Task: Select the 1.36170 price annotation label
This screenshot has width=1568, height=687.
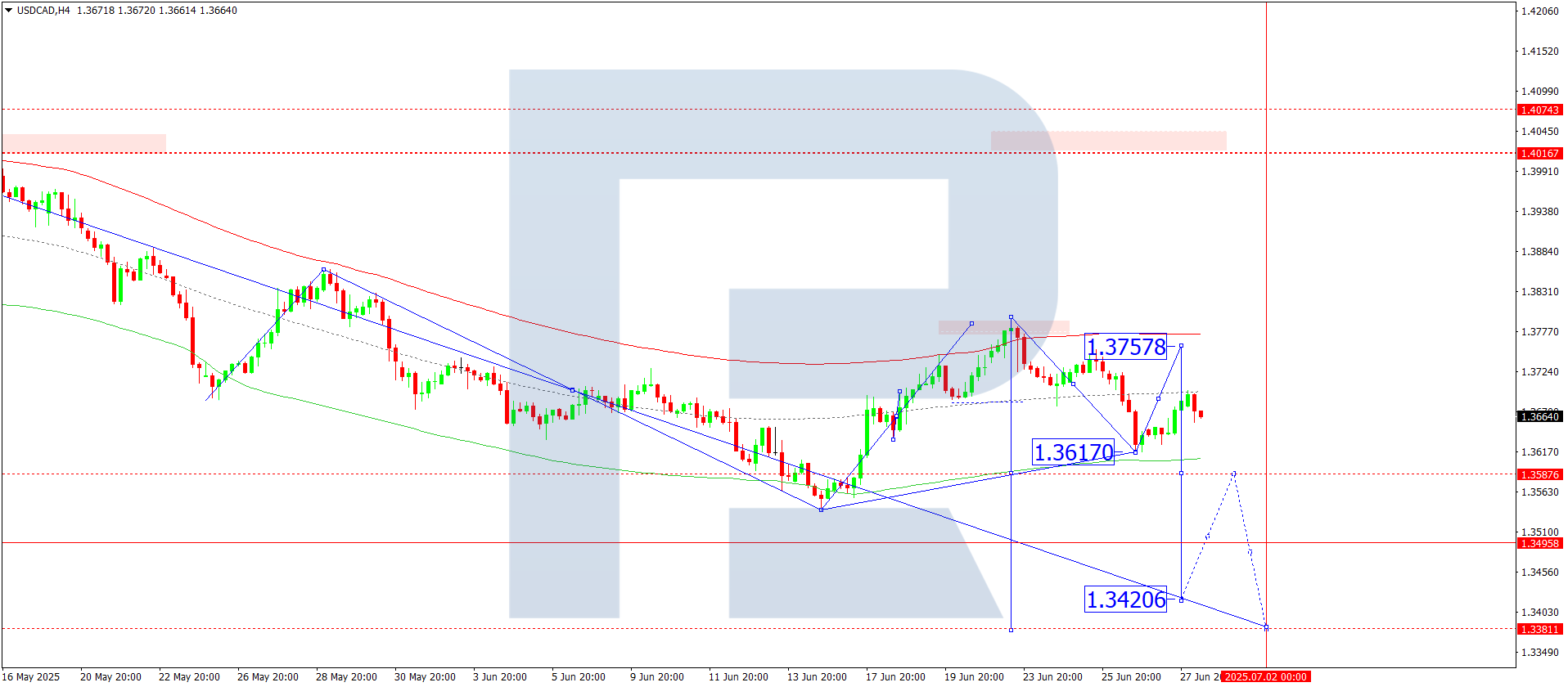Action: coord(1073,452)
